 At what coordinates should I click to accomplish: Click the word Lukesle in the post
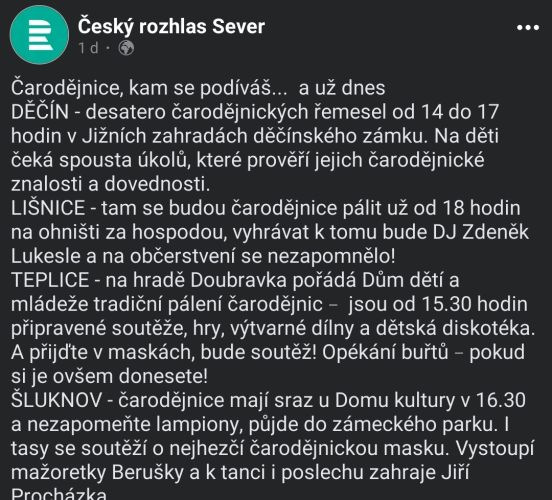click(46, 256)
